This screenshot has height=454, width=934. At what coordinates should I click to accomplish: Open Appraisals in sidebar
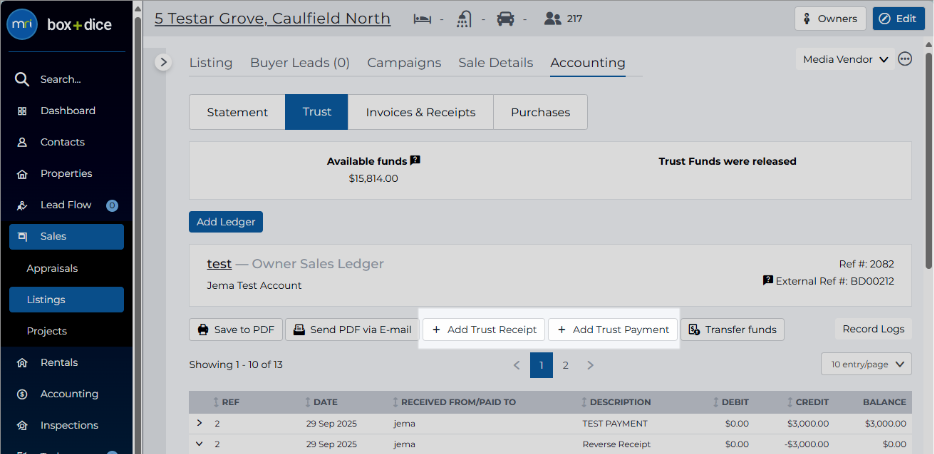coord(52,268)
